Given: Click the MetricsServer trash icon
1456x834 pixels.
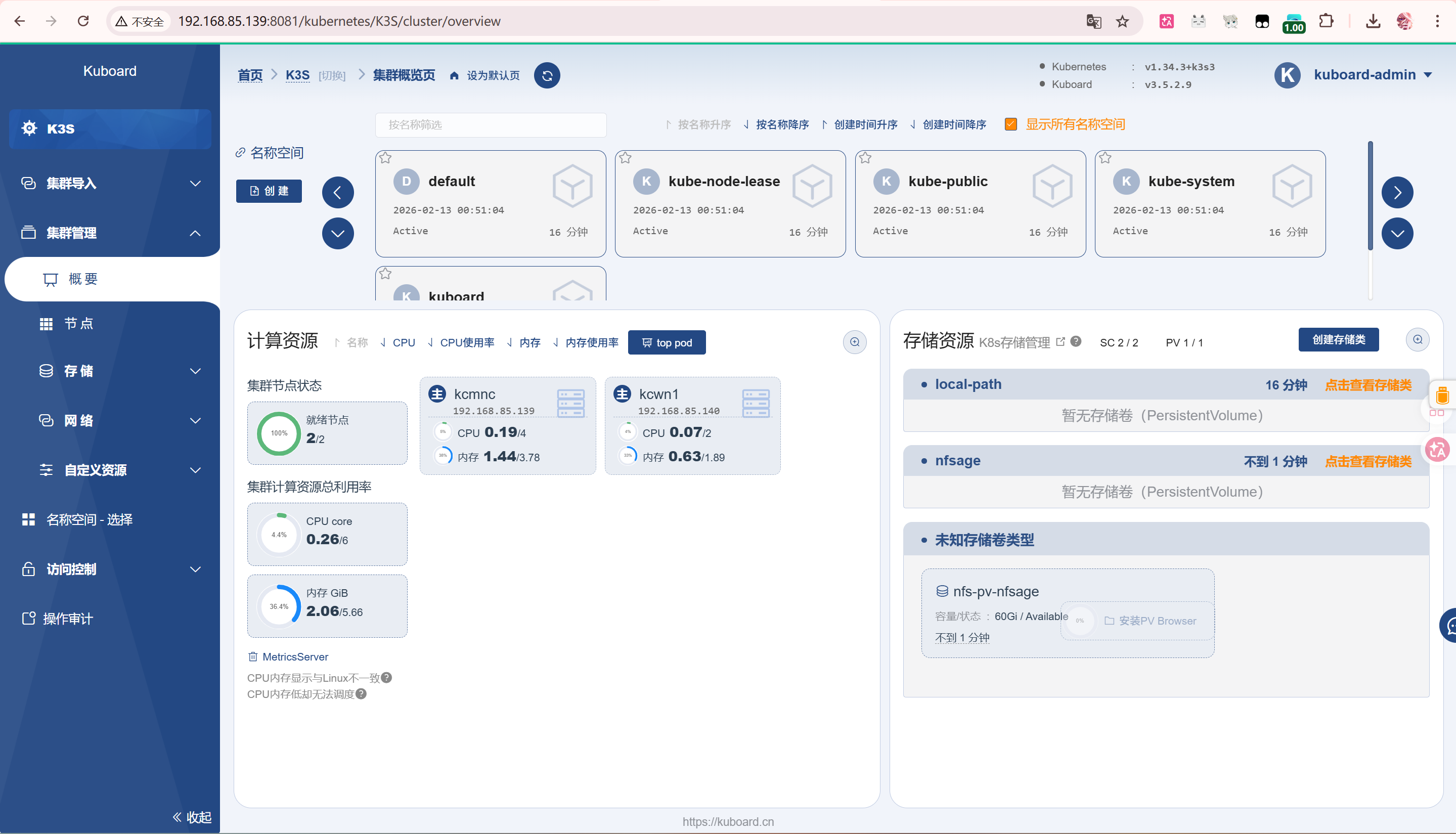Looking at the screenshot, I should tap(252, 656).
